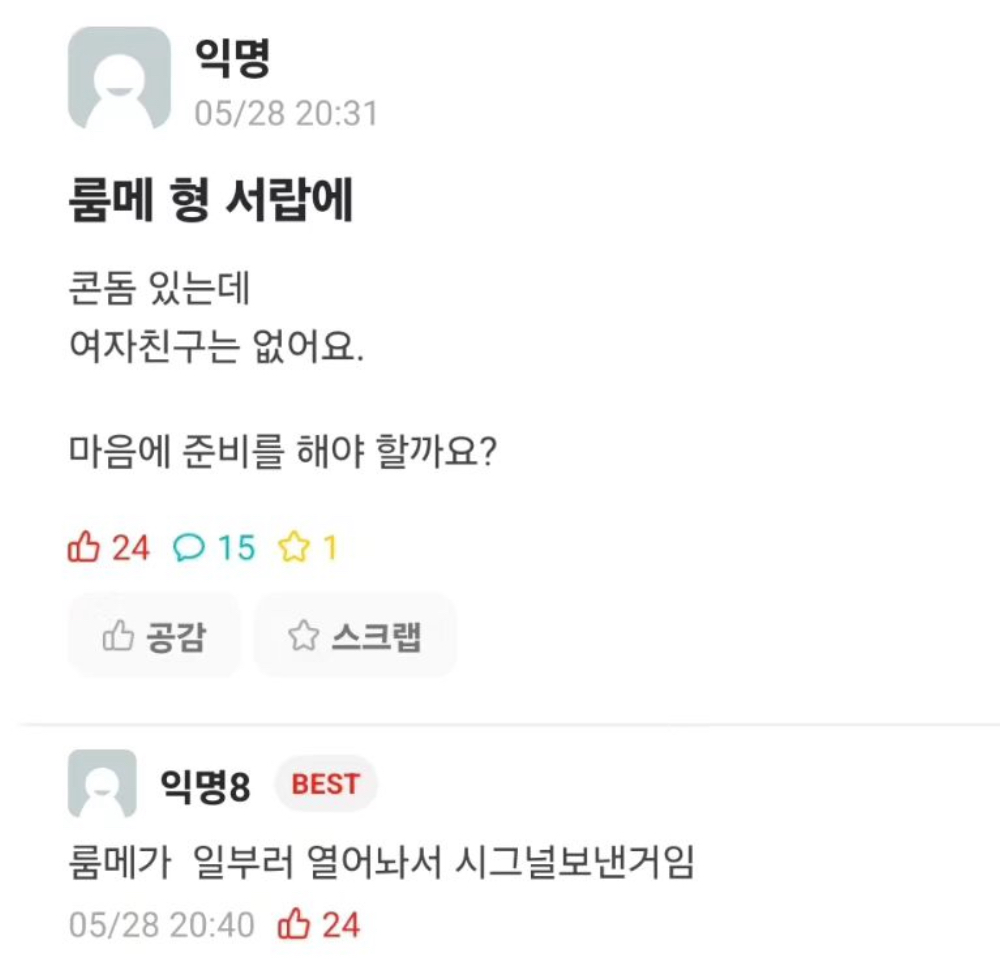
Task: Click the thumbs-up icon inside the 공감 button
Action: click(x=118, y=636)
